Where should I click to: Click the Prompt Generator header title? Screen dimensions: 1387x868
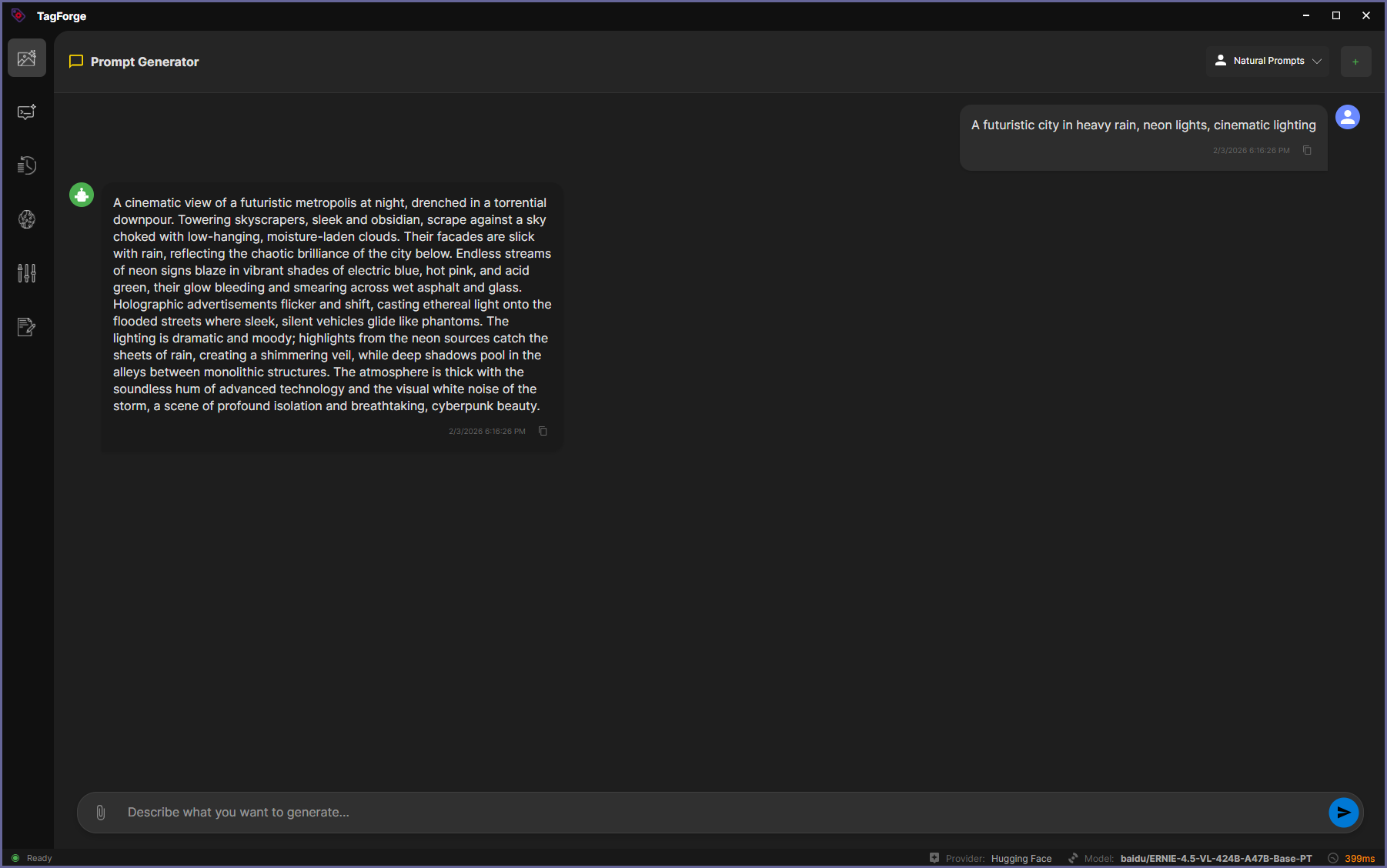(x=144, y=62)
